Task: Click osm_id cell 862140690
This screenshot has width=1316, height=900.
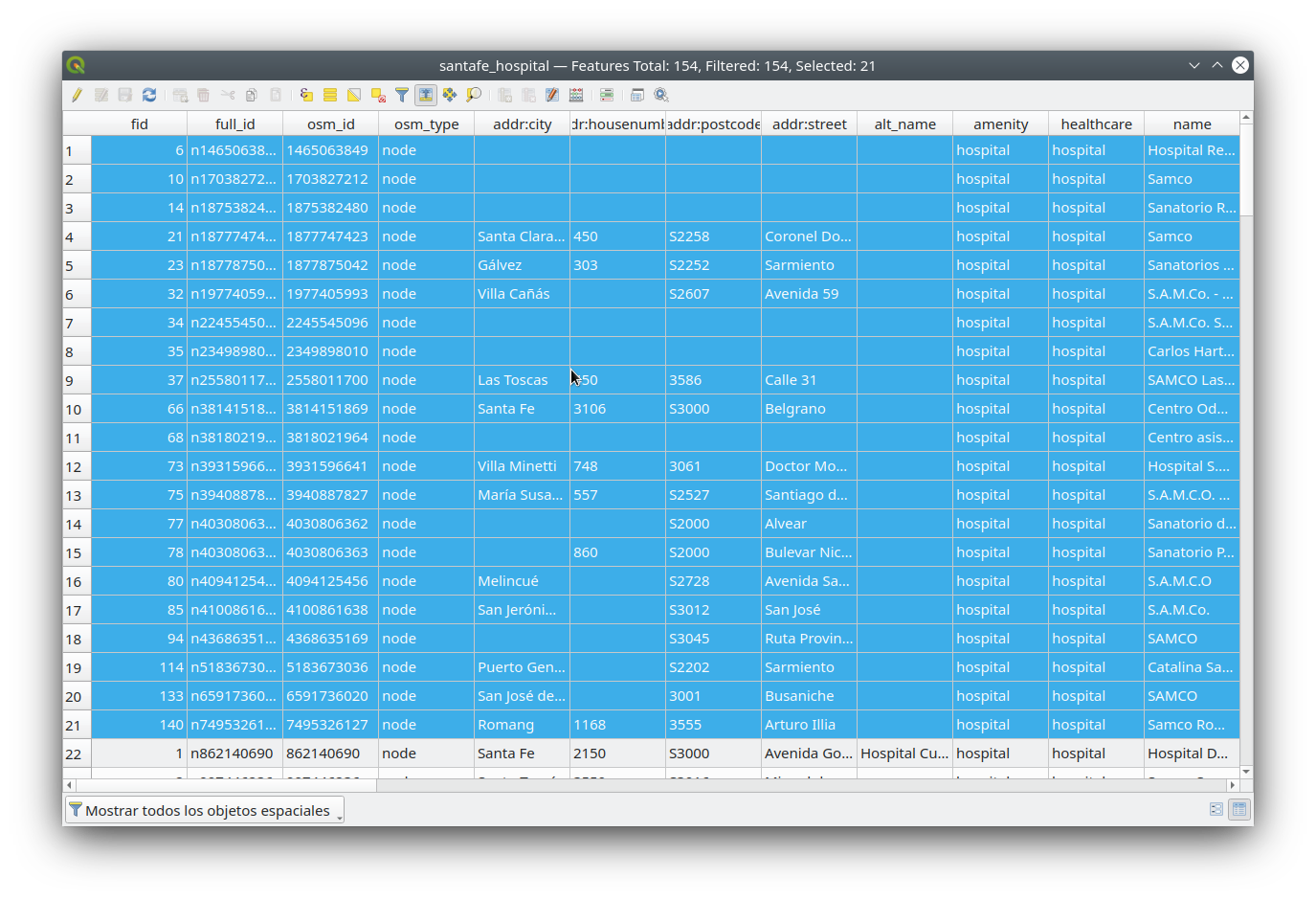Action: click(x=331, y=754)
